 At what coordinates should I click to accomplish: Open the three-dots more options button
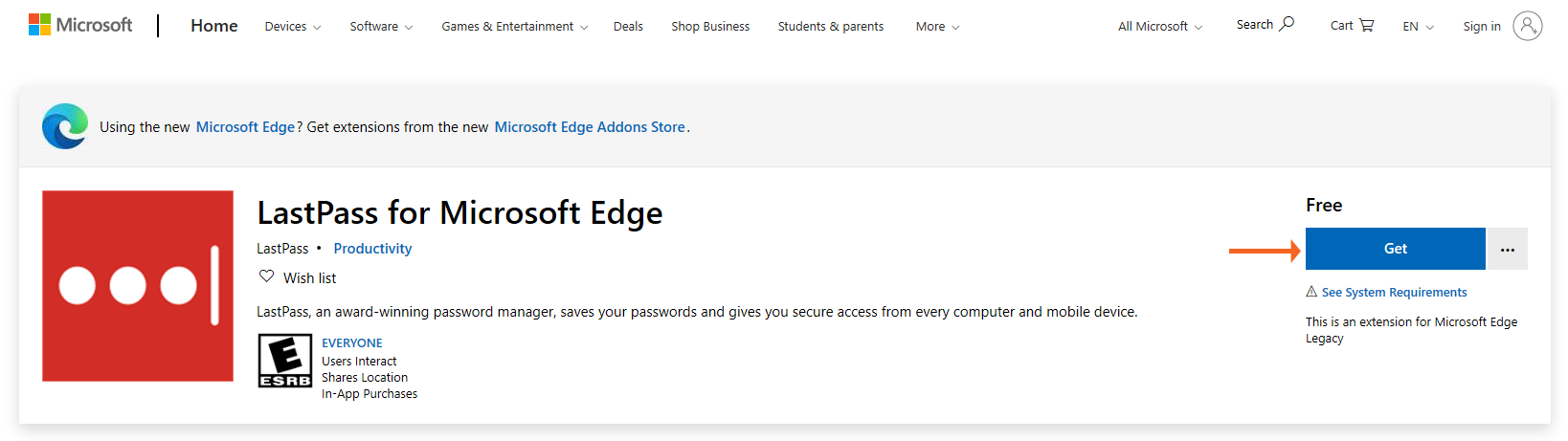pyautogui.click(x=1508, y=249)
